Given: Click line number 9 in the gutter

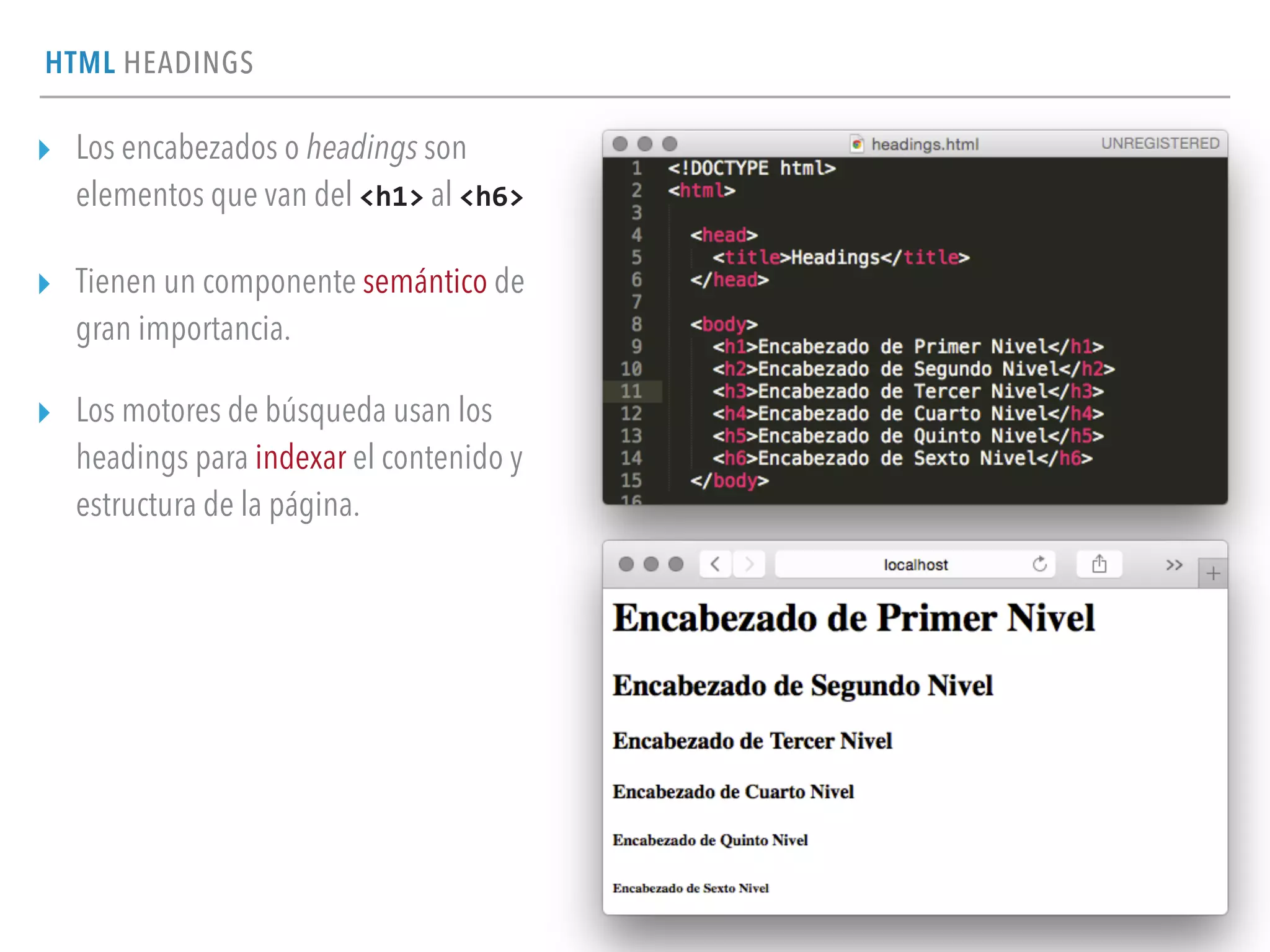Looking at the screenshot, I should [637, 346].
